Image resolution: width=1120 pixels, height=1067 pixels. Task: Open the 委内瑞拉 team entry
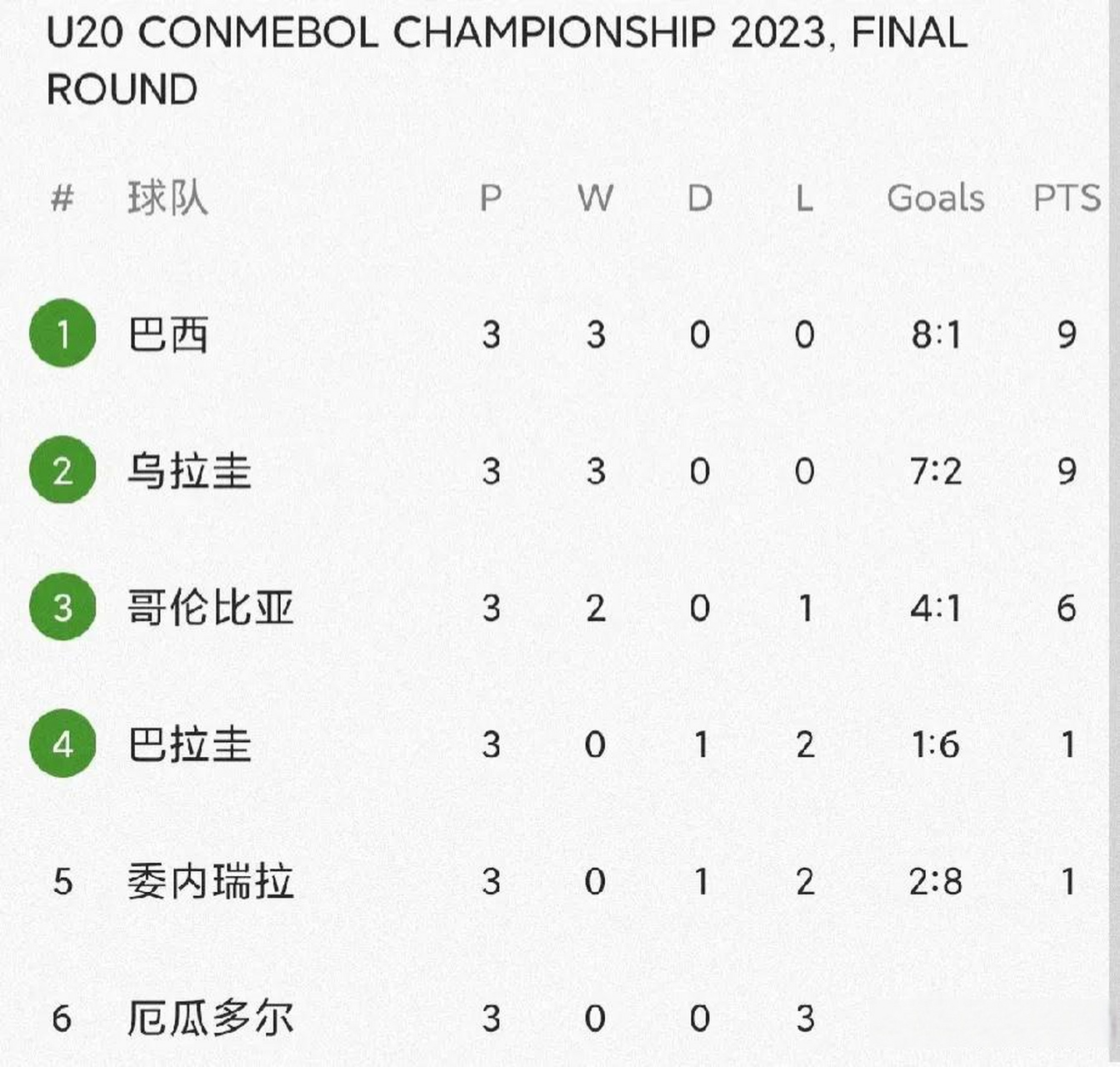click(210, 881)
